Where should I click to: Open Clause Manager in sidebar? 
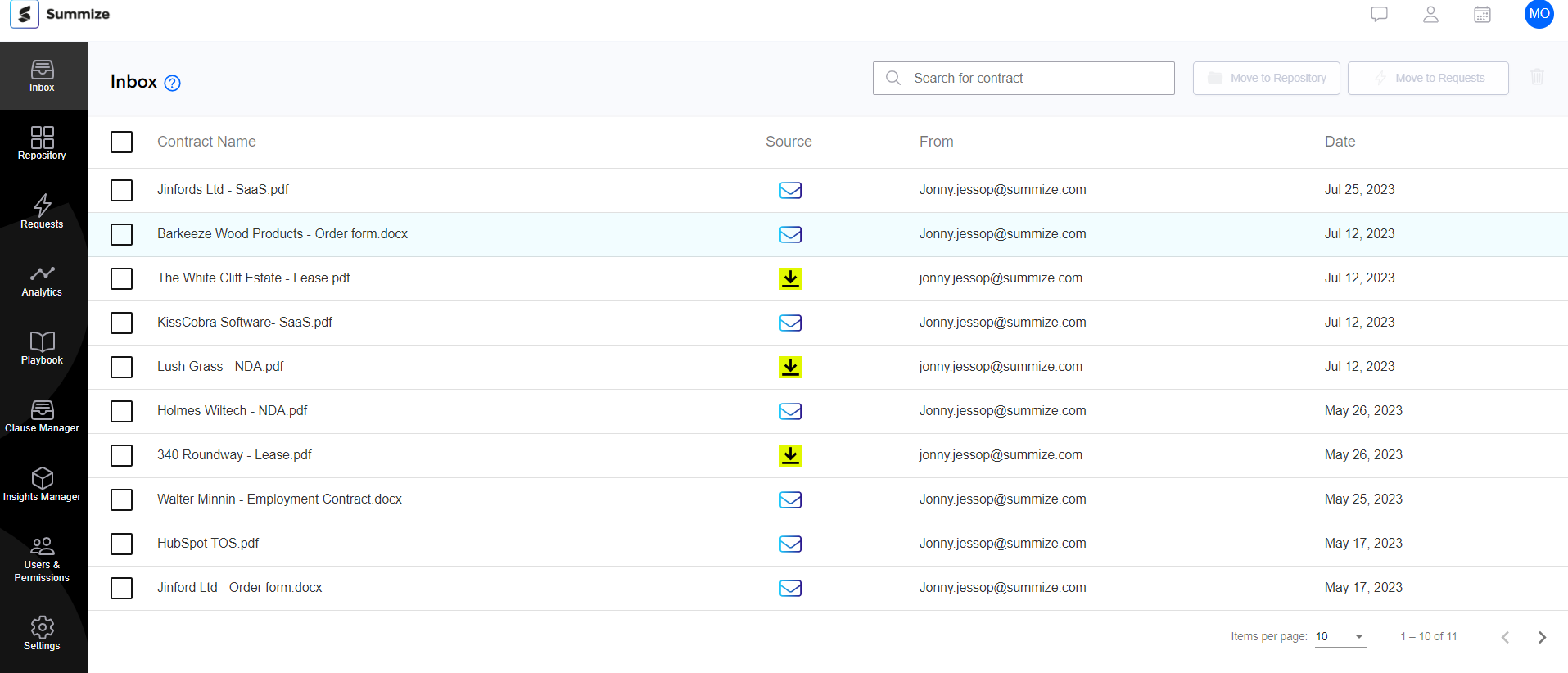(43, 417)
